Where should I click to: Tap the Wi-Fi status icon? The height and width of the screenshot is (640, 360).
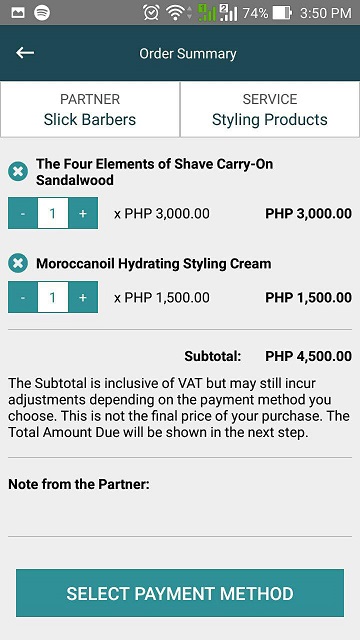click(176, 13)
